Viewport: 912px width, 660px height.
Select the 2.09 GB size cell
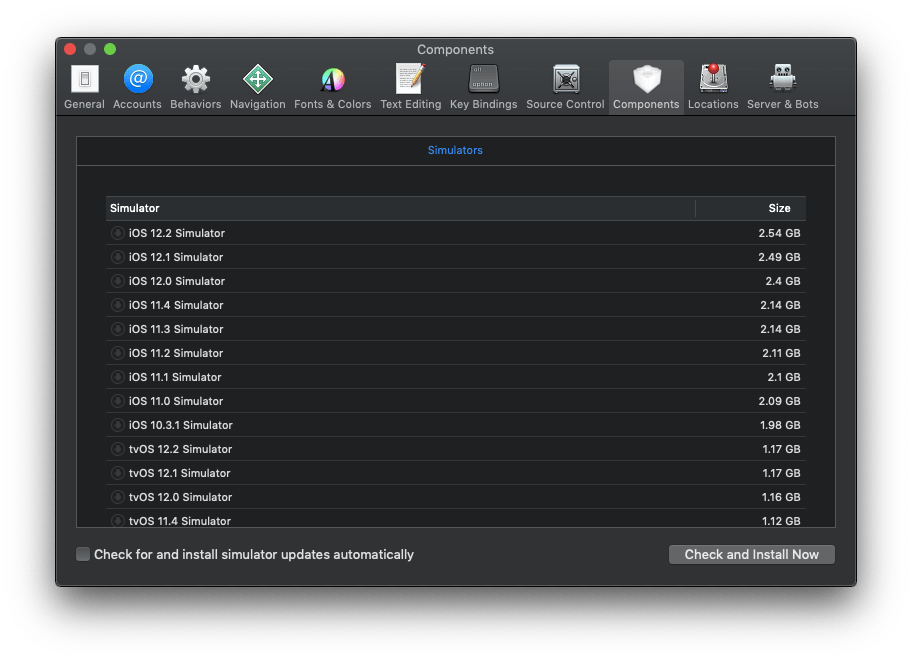(x=779, y=401)
